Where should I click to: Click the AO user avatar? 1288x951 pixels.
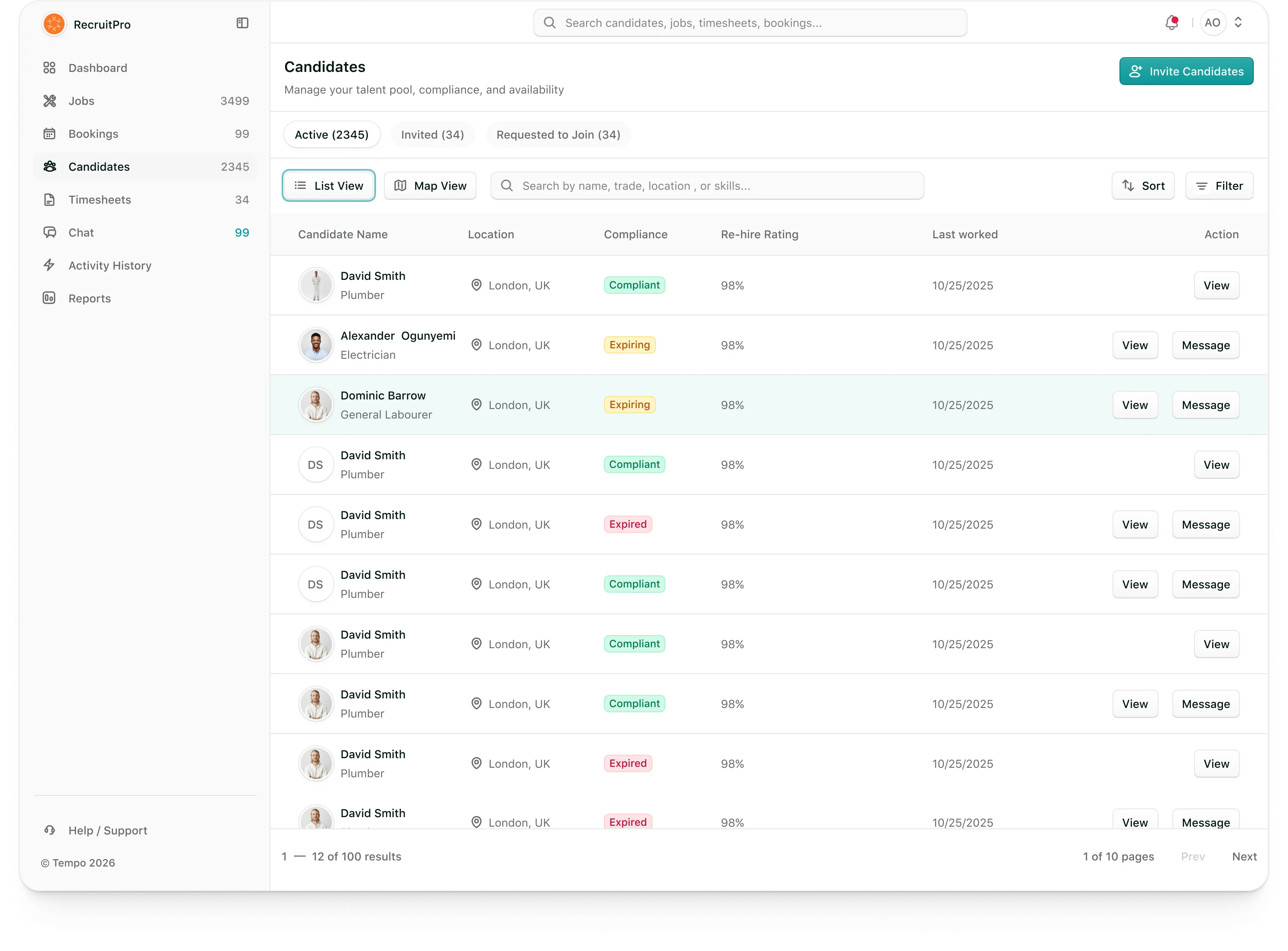click(x=1212, y=23)
